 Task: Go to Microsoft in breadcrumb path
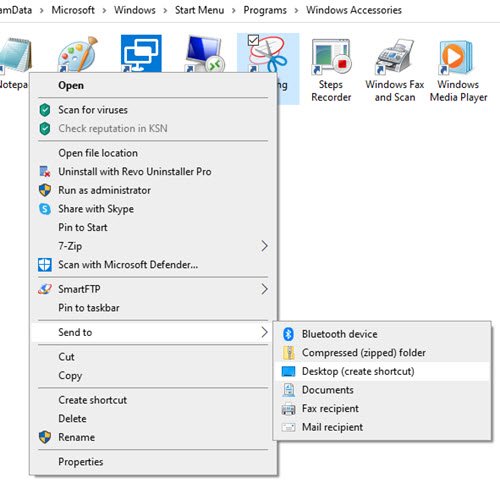click(73, 10)
